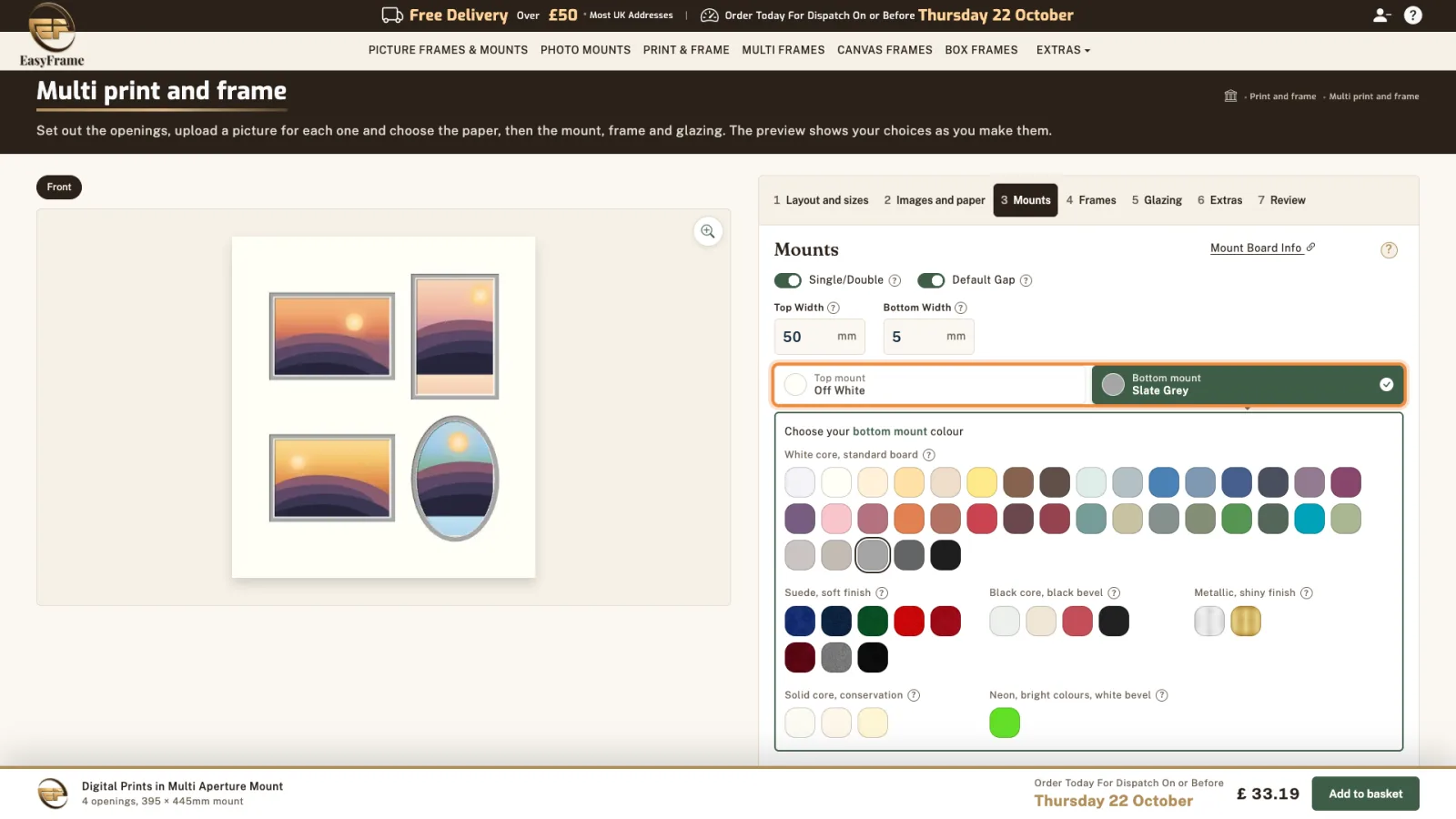1456x819 pixels.
Task: Open Mounts help question mark icon
Action: (x=1389, y=250)
